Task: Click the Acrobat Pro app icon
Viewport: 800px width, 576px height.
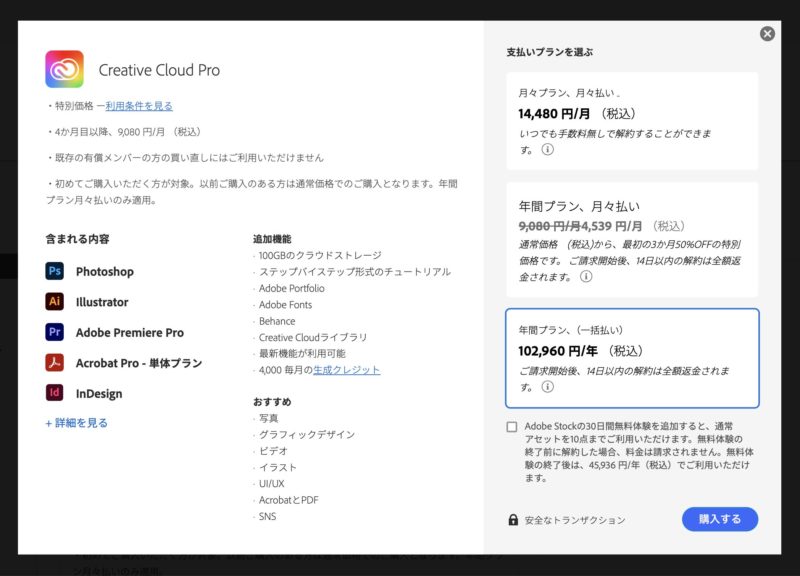Action: coord(55,363)
